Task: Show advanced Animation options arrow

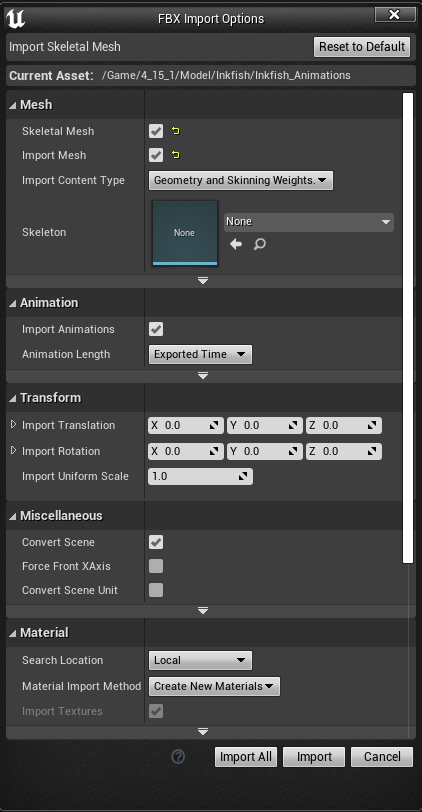Action: click(203, 376)
